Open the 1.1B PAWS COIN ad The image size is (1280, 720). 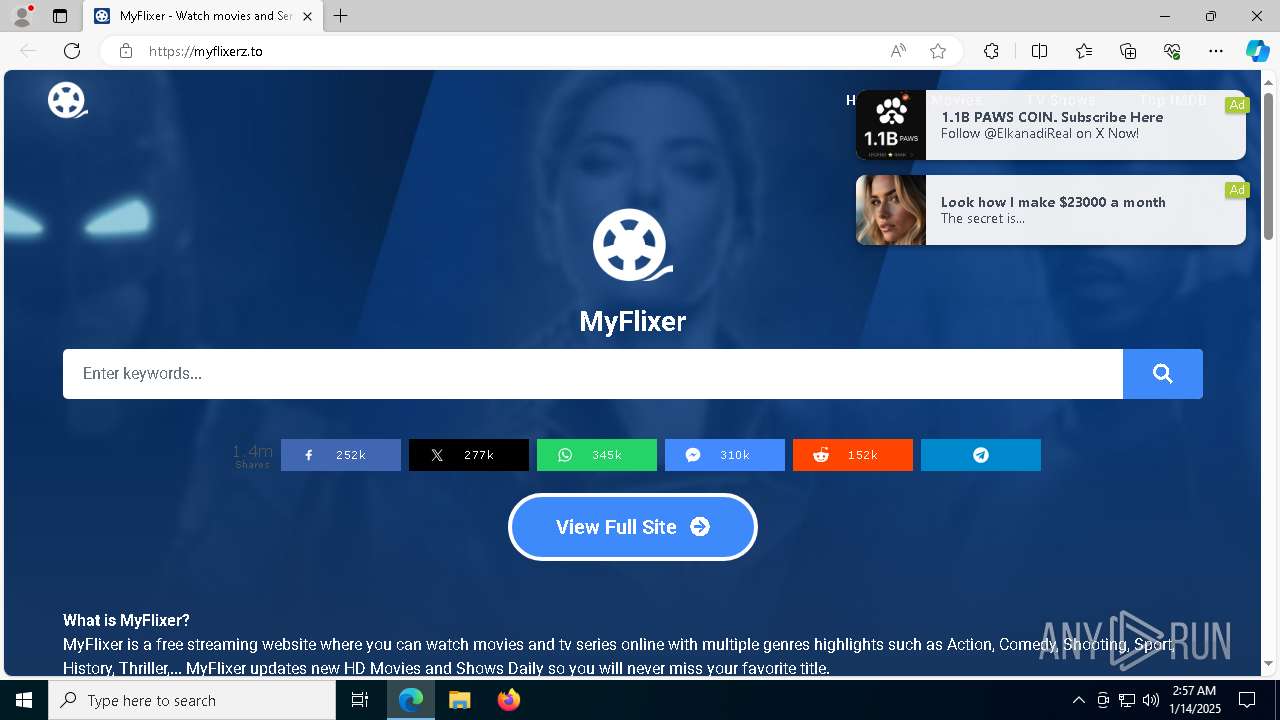[x=1051, y=125]
